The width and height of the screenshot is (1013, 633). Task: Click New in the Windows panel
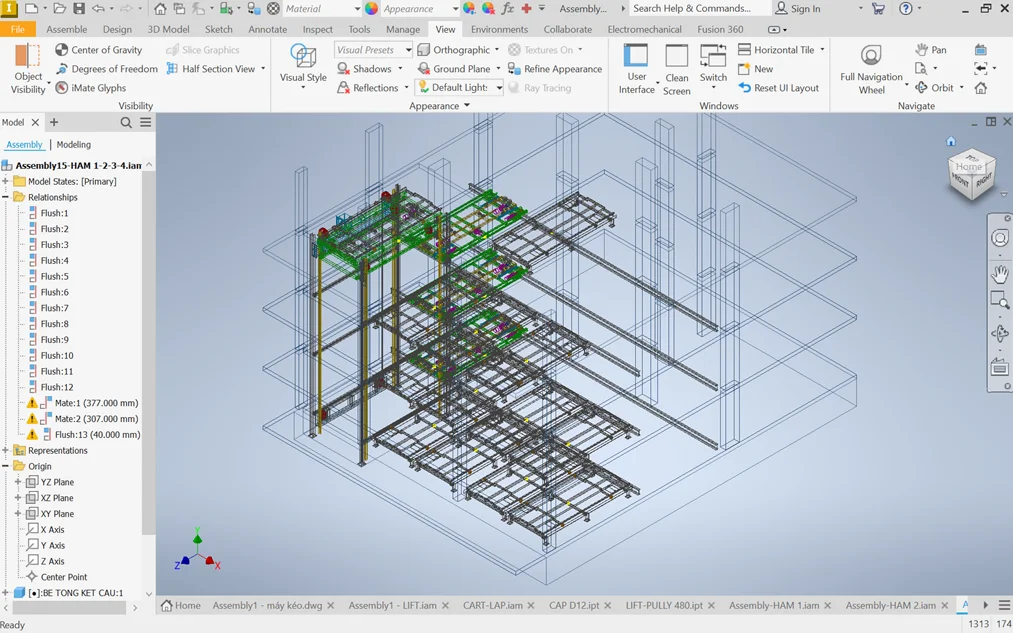(x=756, y=68)
